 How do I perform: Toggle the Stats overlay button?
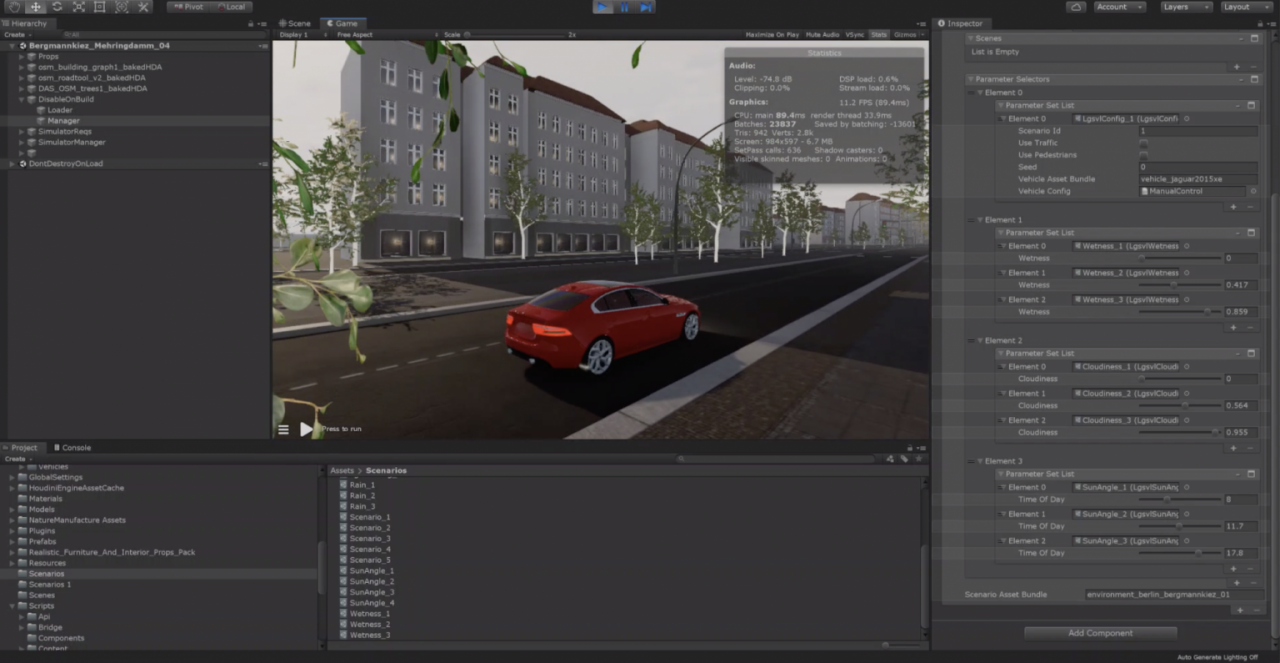point(878,35)
